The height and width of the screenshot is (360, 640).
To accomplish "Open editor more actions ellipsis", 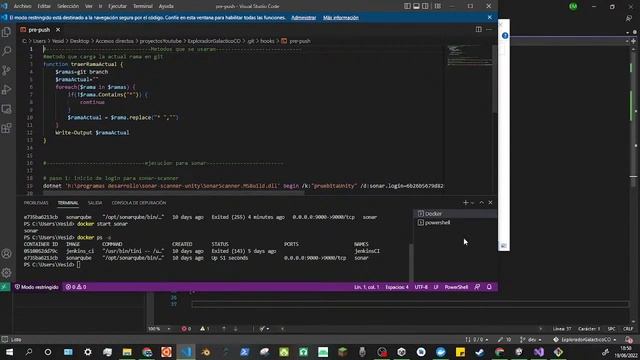I will [489, 29].
